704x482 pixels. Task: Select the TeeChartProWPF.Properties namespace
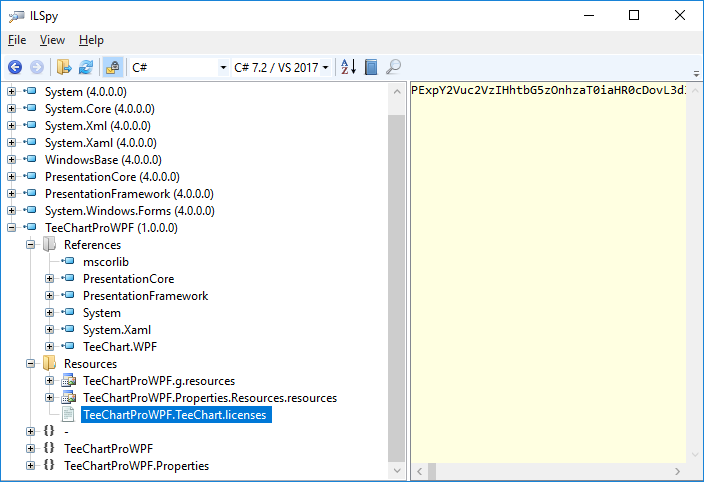click(136, 466)
